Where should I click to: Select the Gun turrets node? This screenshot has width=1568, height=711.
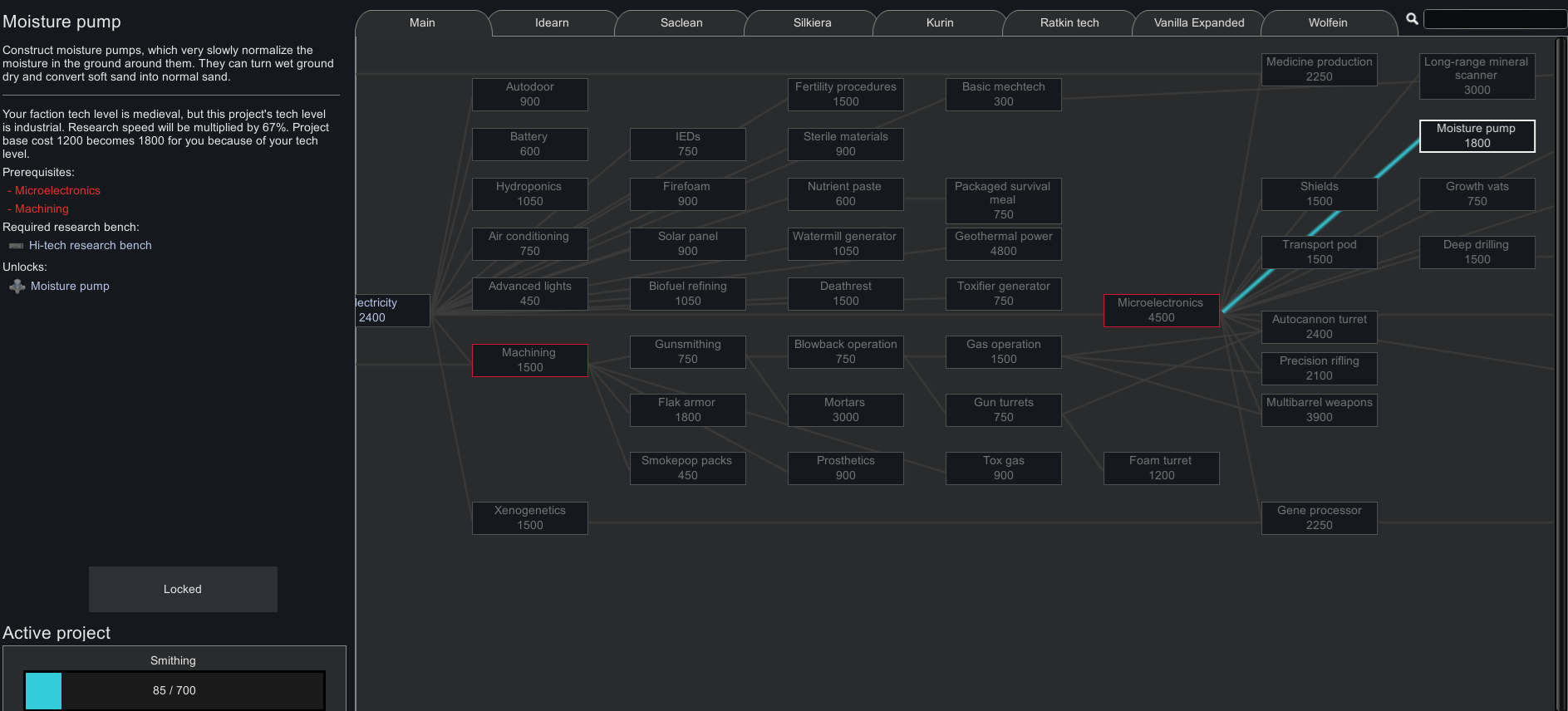1004,410
